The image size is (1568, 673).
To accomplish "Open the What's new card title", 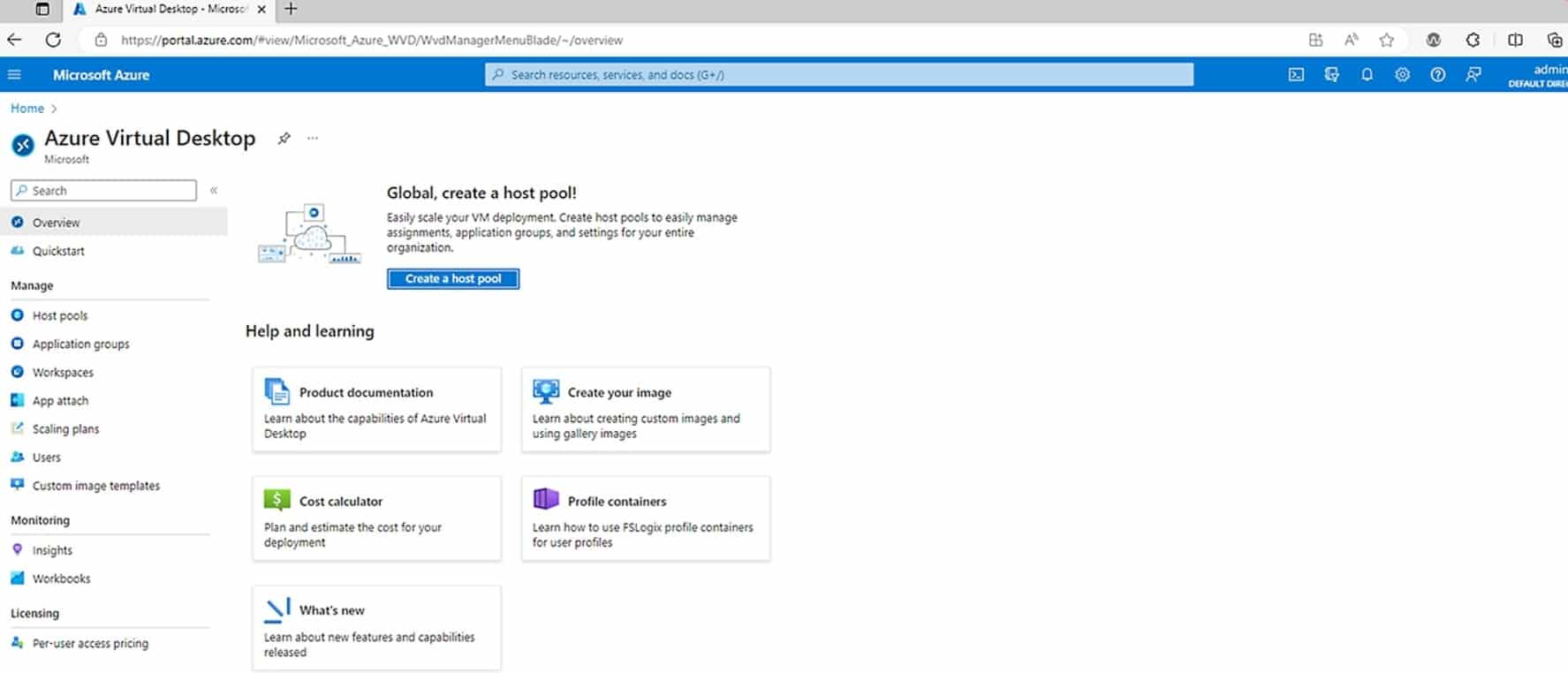I will tap(331, 610).
